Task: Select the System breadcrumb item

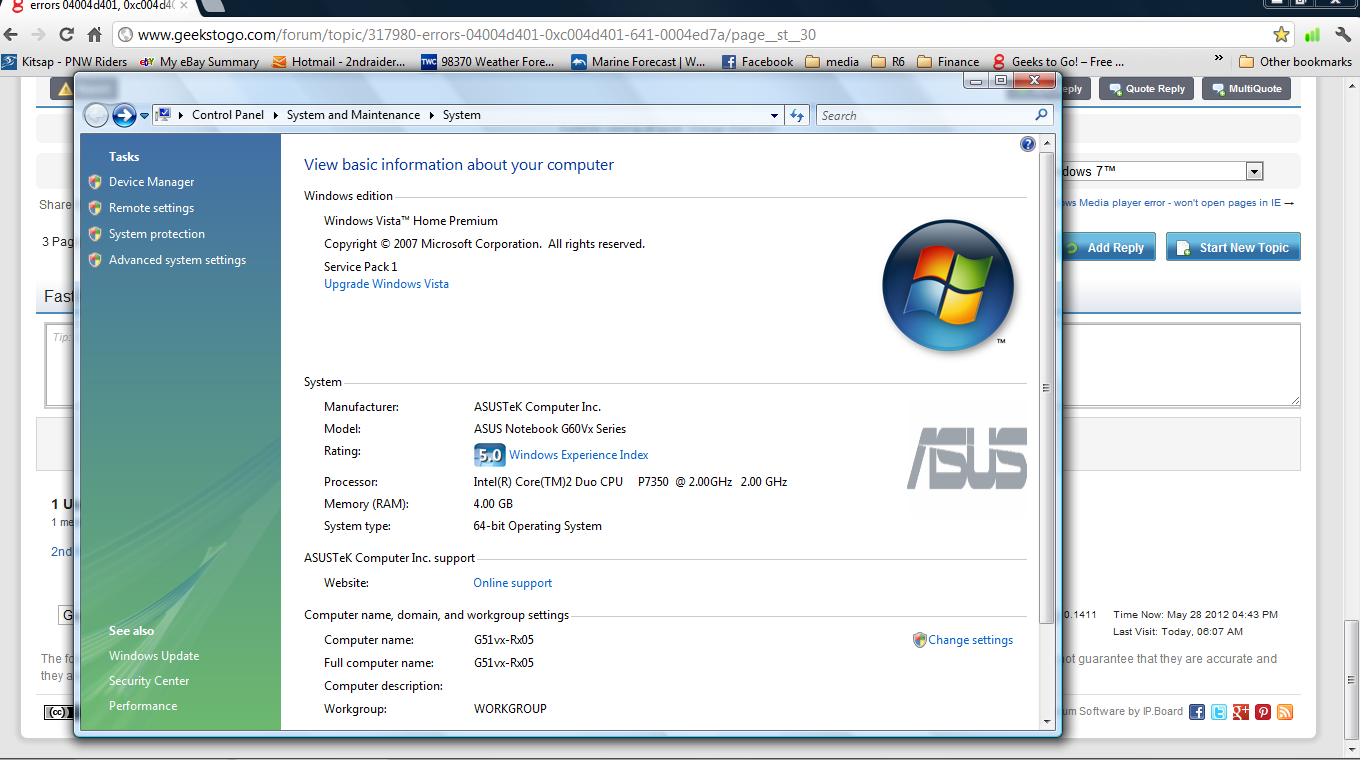Action: pos(461,115)
